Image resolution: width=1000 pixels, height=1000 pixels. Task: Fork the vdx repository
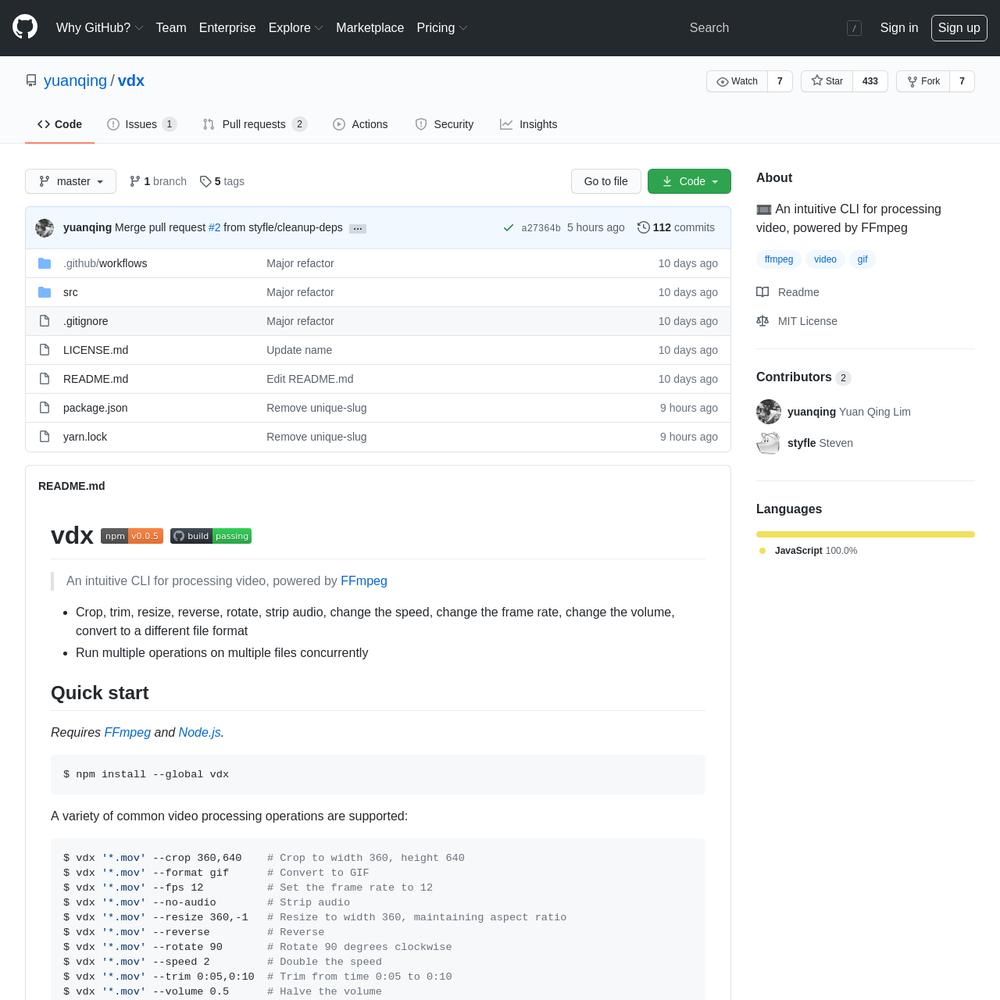(x=923, y=81)
